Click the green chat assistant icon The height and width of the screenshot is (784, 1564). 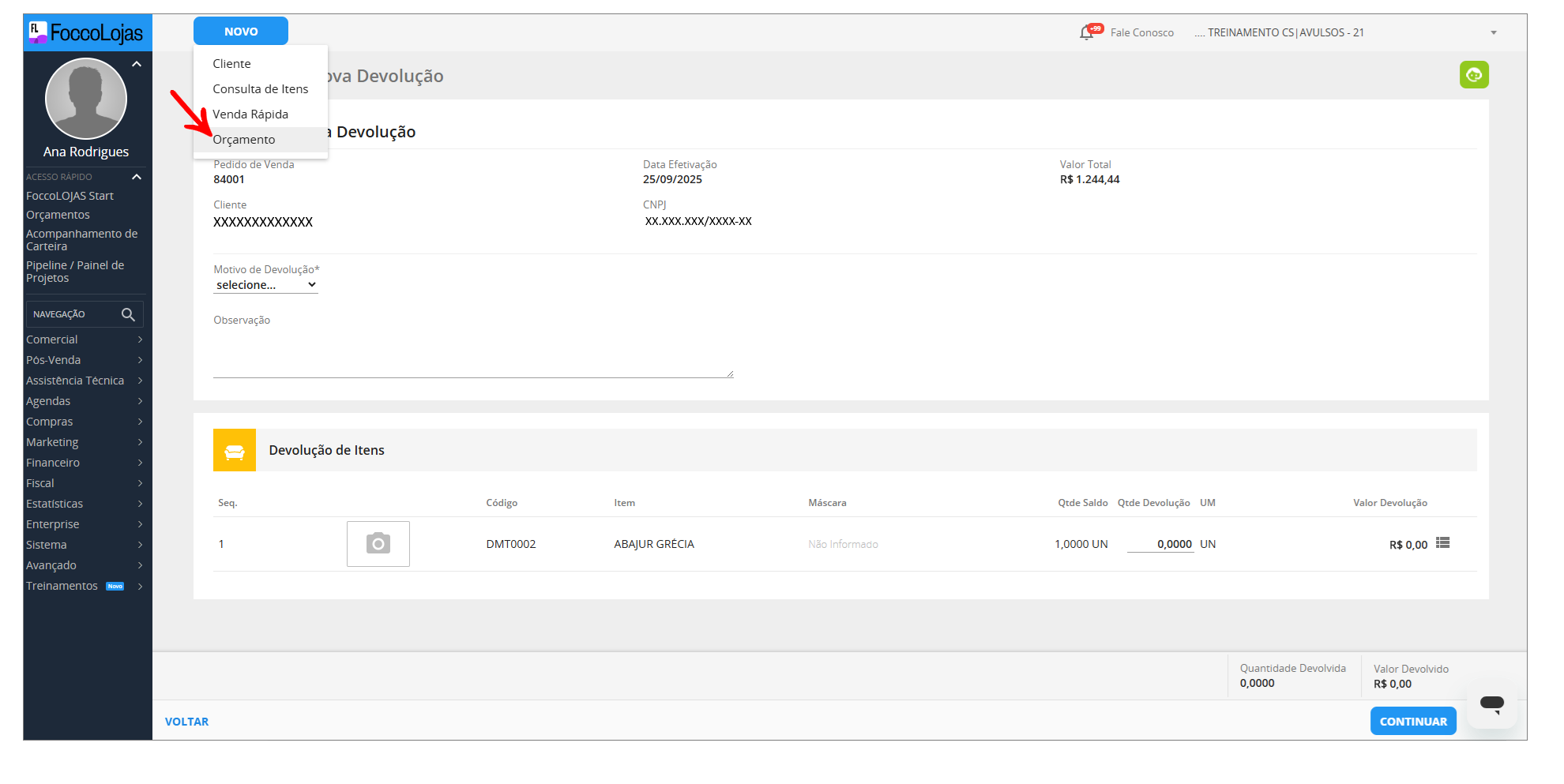tap(1474, 75)
